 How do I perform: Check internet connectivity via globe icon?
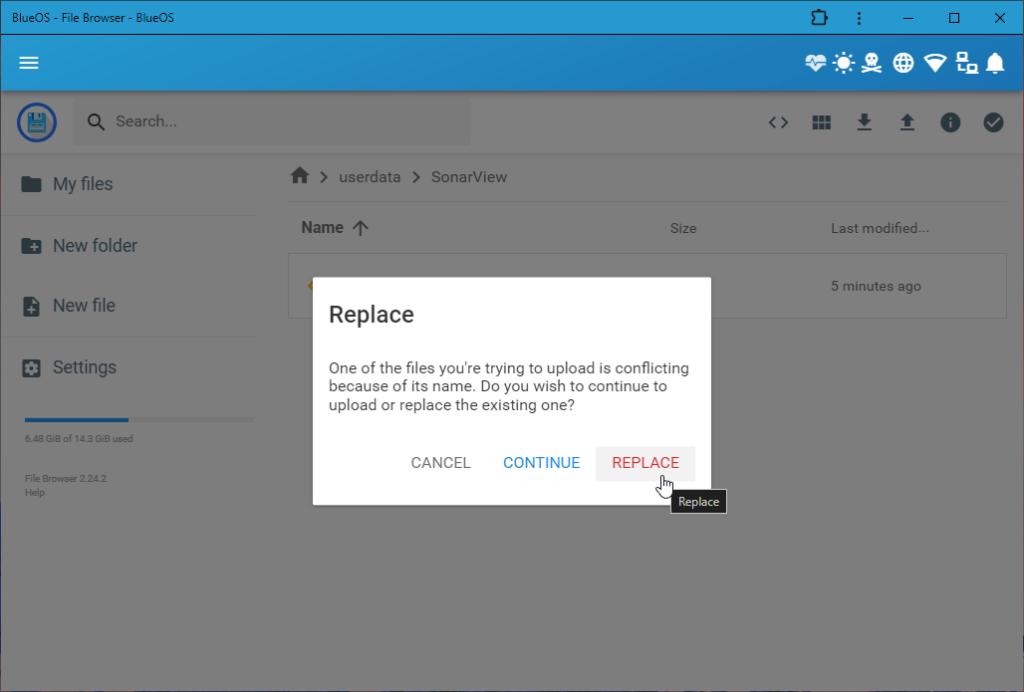[x=903, y=62]
